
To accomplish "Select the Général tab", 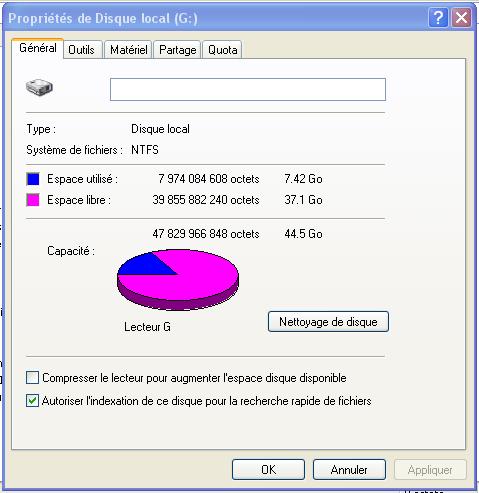I will point(38,48).
